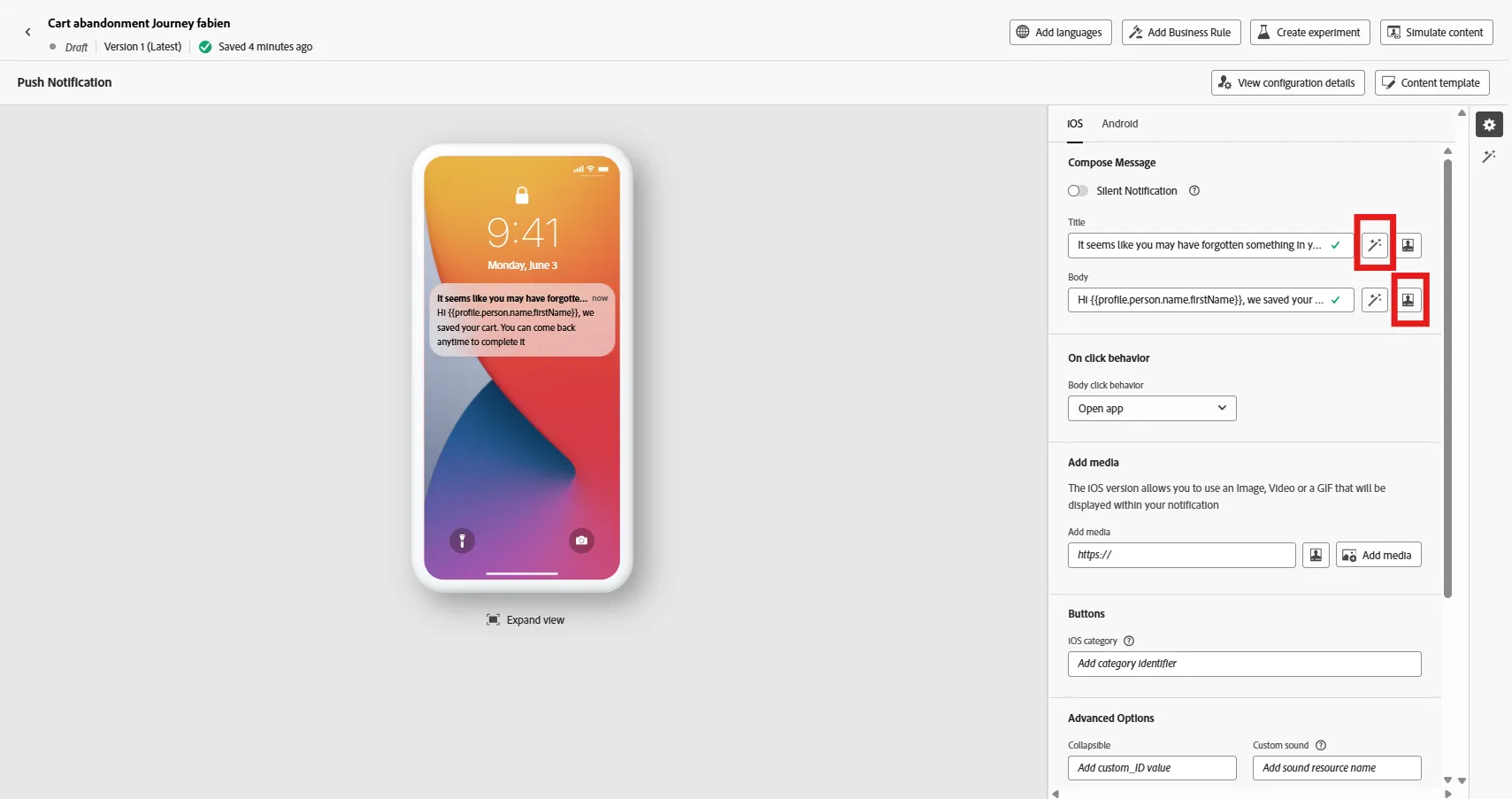Image resolution: width=1512 pixels, height=799 pixels.
Task: Click the Add media button
Action: tap(1378, 555)
